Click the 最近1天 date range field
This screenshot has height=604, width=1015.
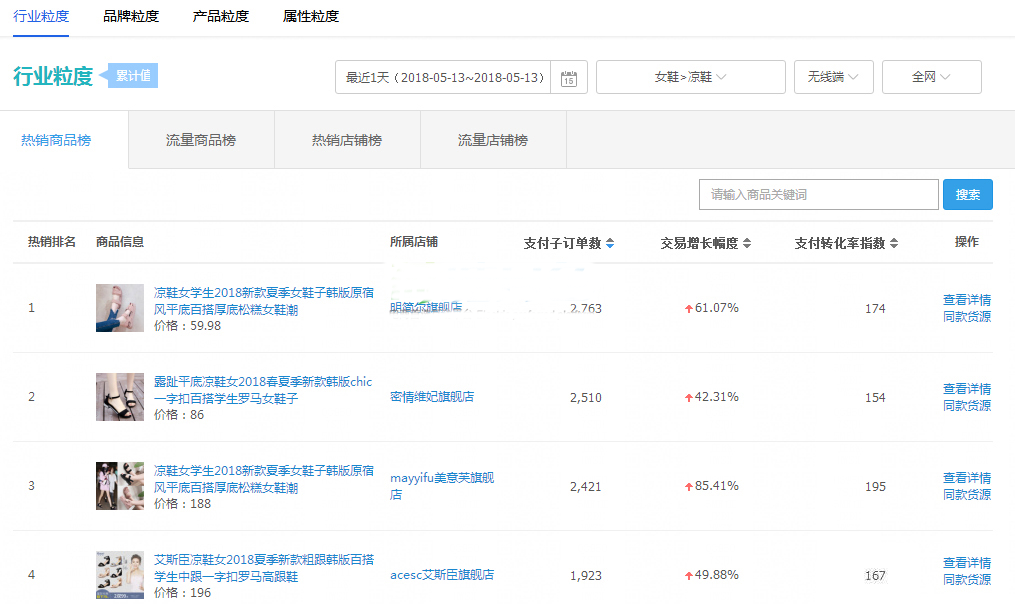pyautogui.click(x=444, y=78)
